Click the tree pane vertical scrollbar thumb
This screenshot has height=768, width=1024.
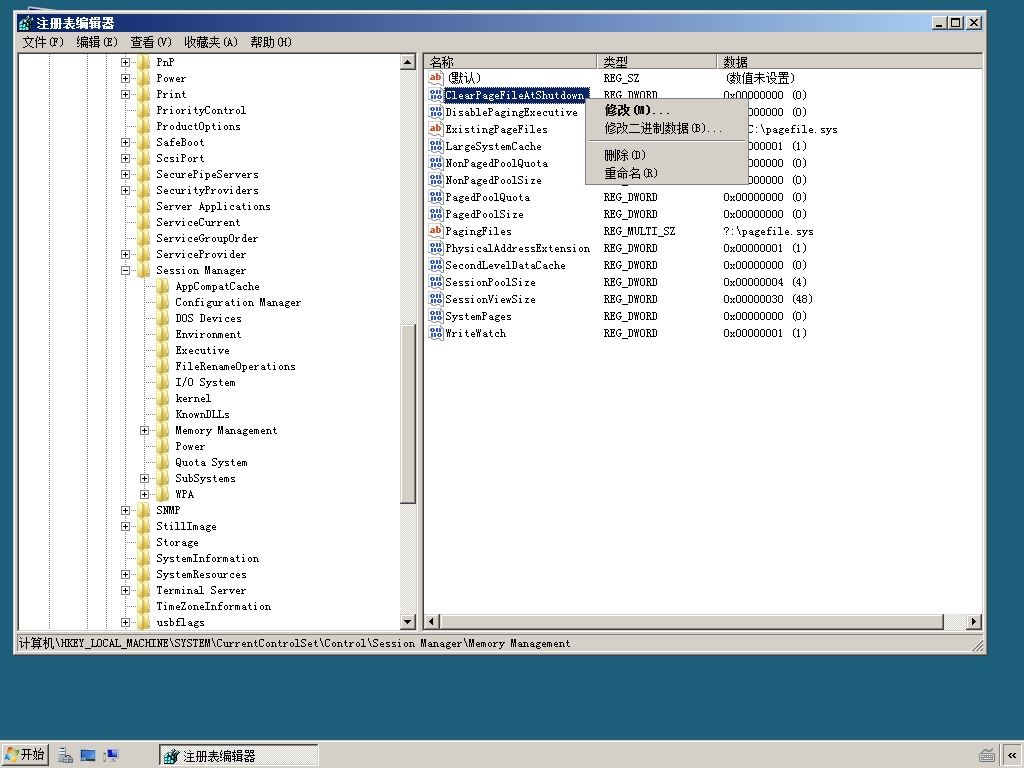click(x=408, y=414)
